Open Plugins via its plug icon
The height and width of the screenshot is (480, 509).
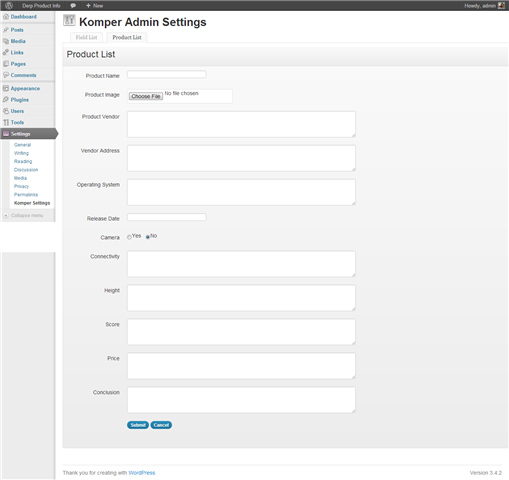click(6, 100)
